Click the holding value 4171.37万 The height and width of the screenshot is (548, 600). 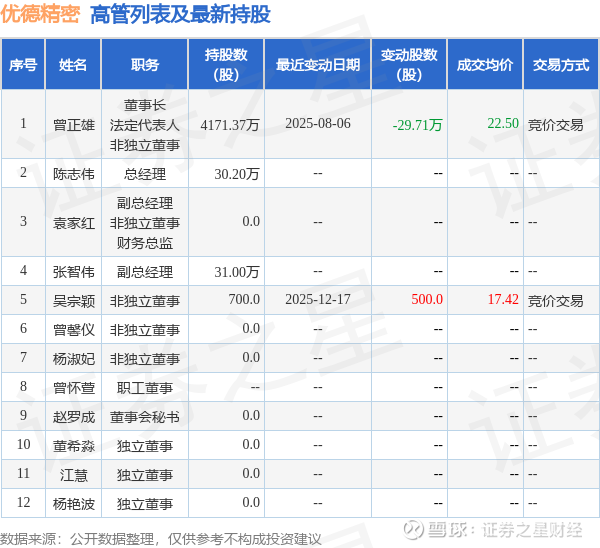(230, 125)
